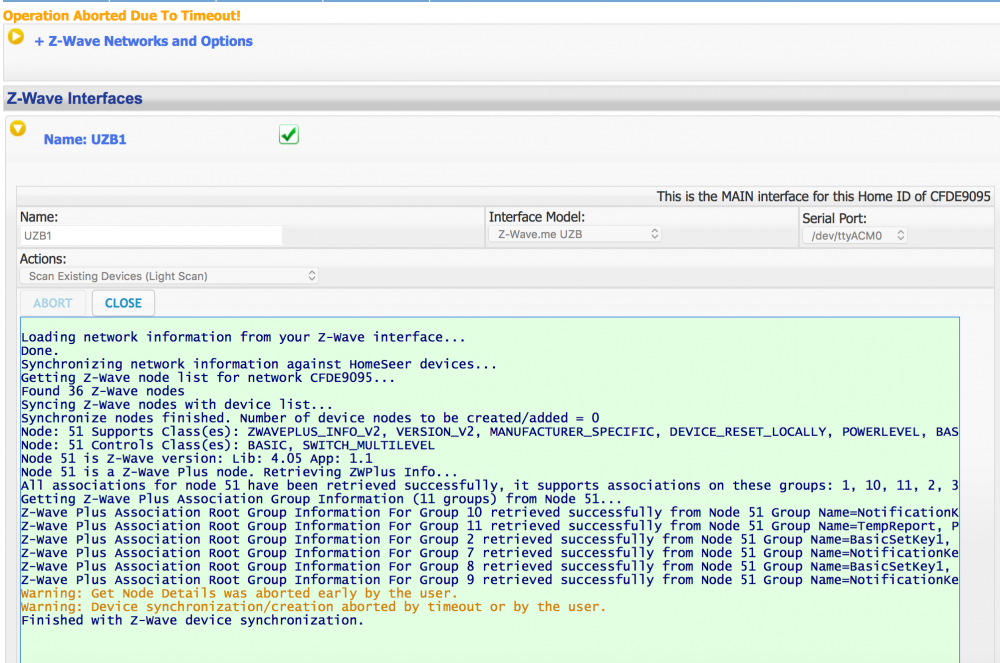Click the Name input field containing UZB1
1000x663 pixels.
click(x=150, y=236)
